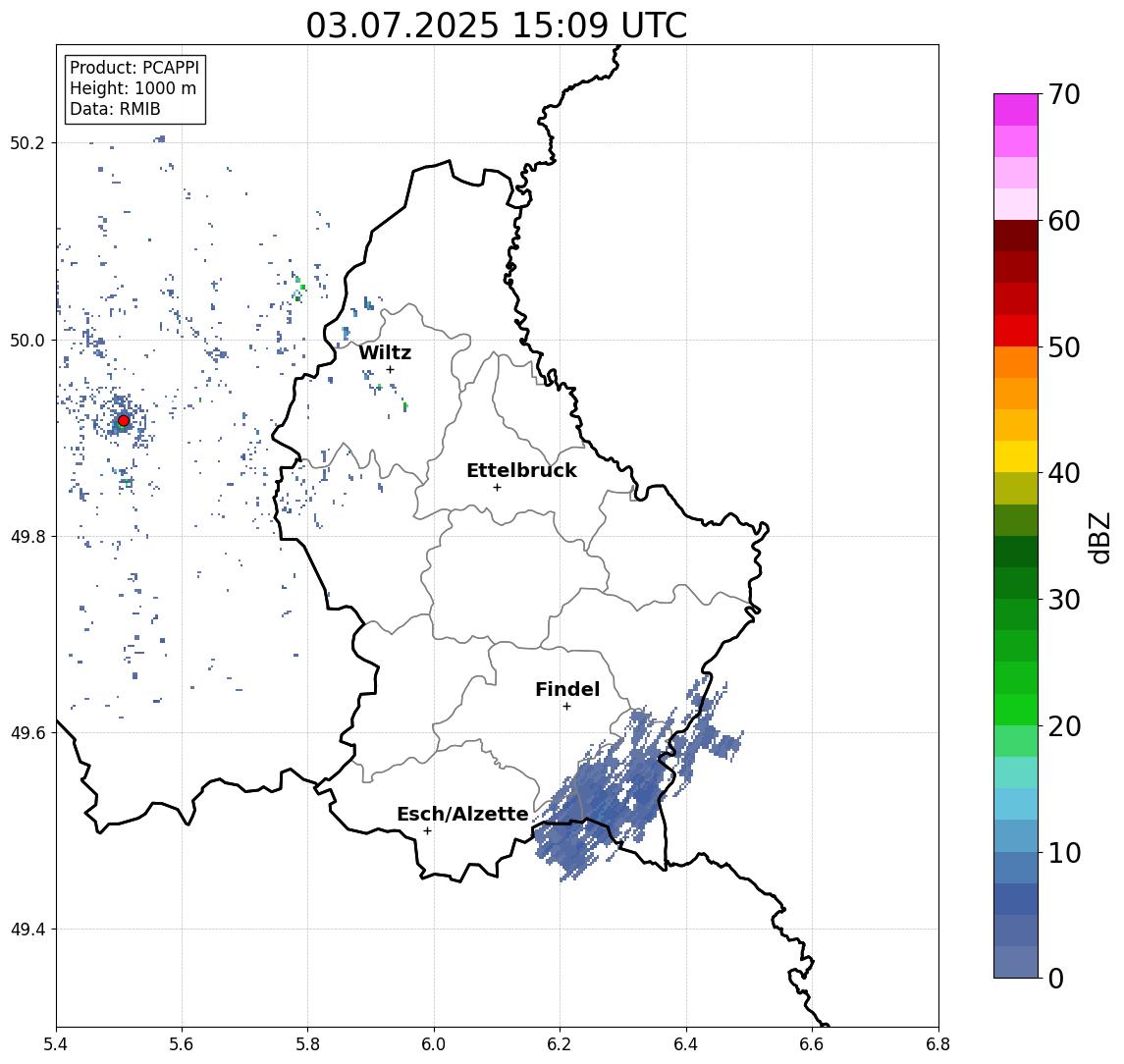Viewport: 1124px width, 1064px height.
Task: Click the longitude label 6.6
Action: coord(812,1044)
